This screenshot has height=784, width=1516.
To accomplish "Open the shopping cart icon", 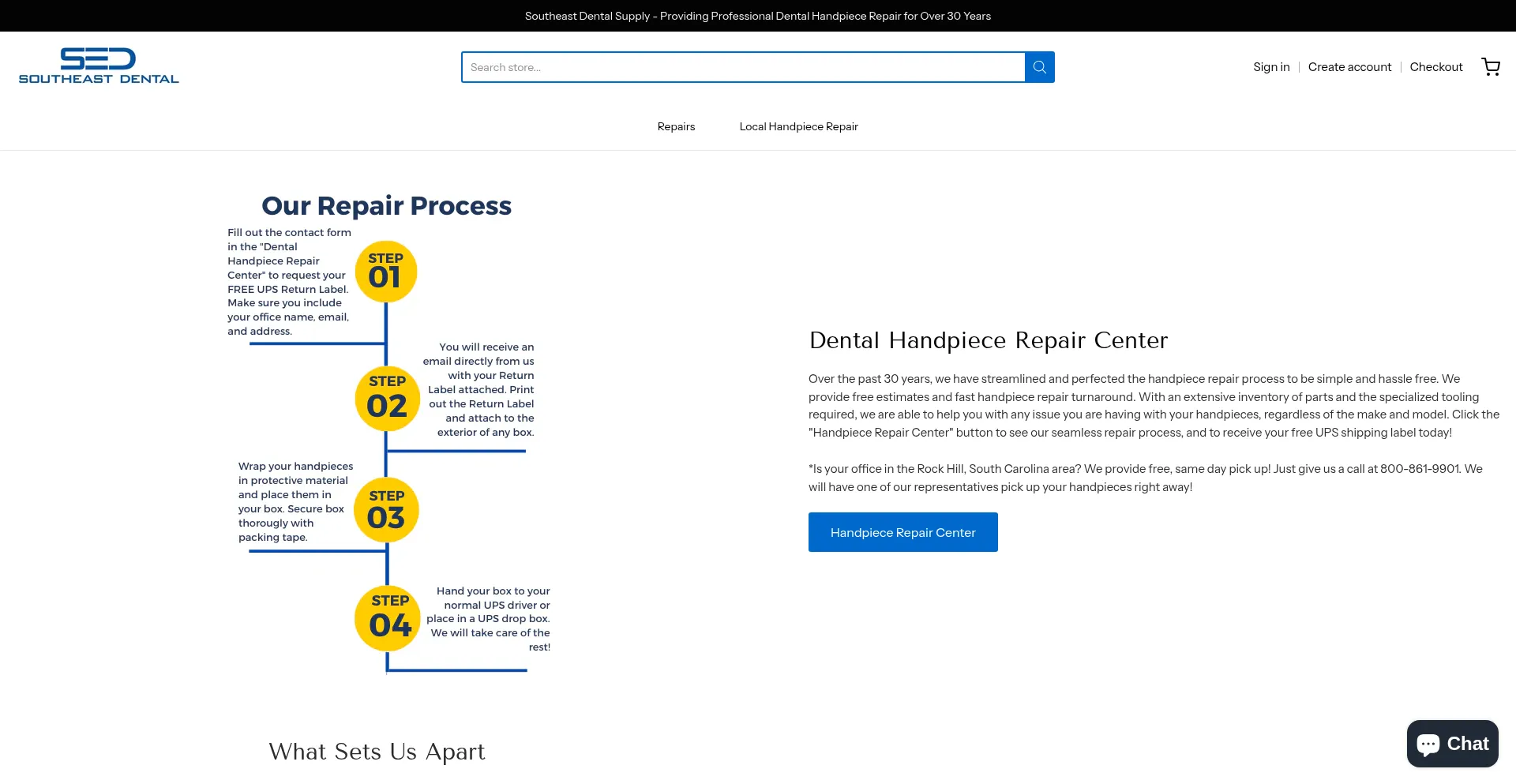I will (1491, 67).
